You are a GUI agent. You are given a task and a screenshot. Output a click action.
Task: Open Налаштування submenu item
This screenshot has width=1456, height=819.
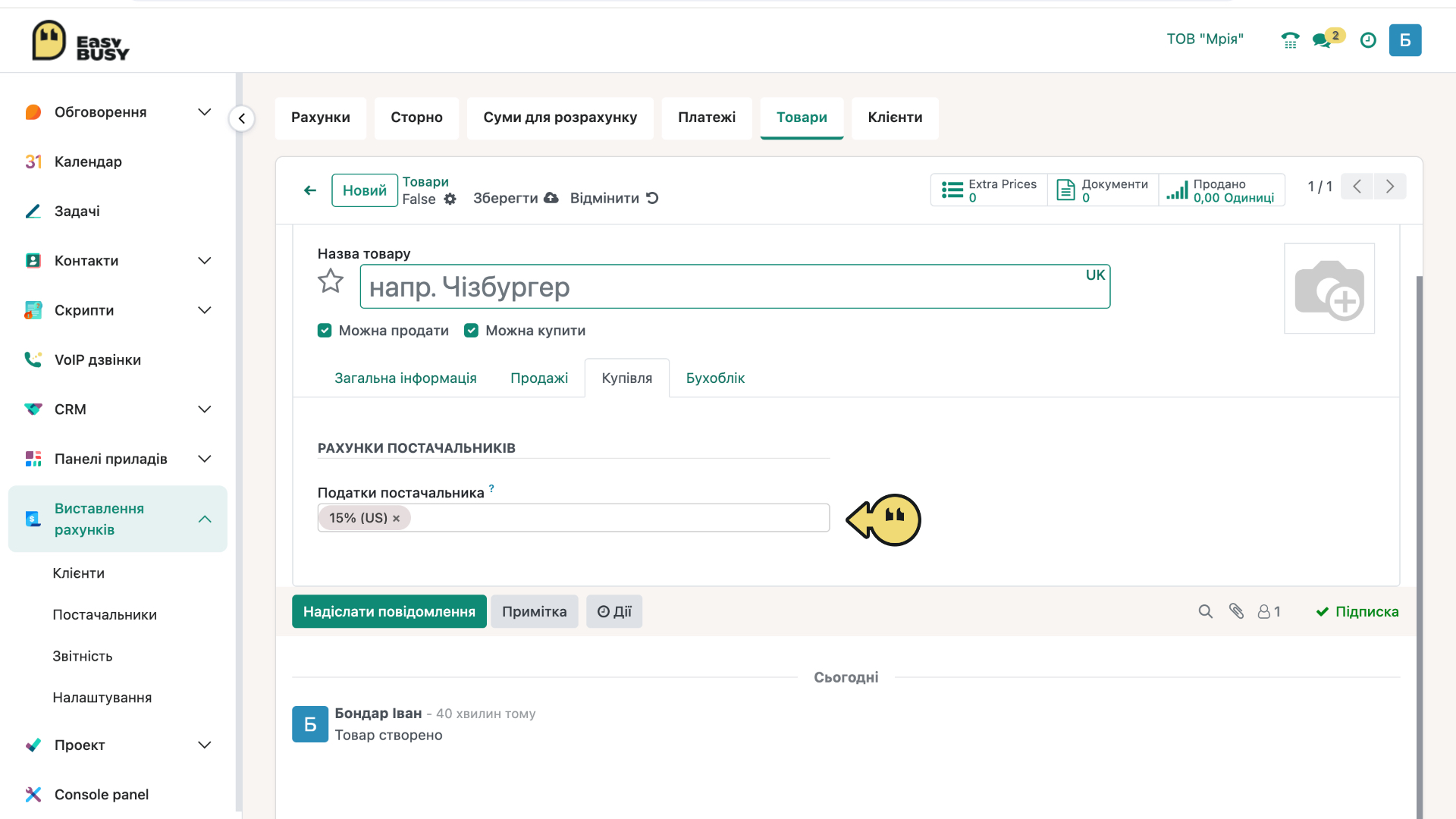coord(102,698)
